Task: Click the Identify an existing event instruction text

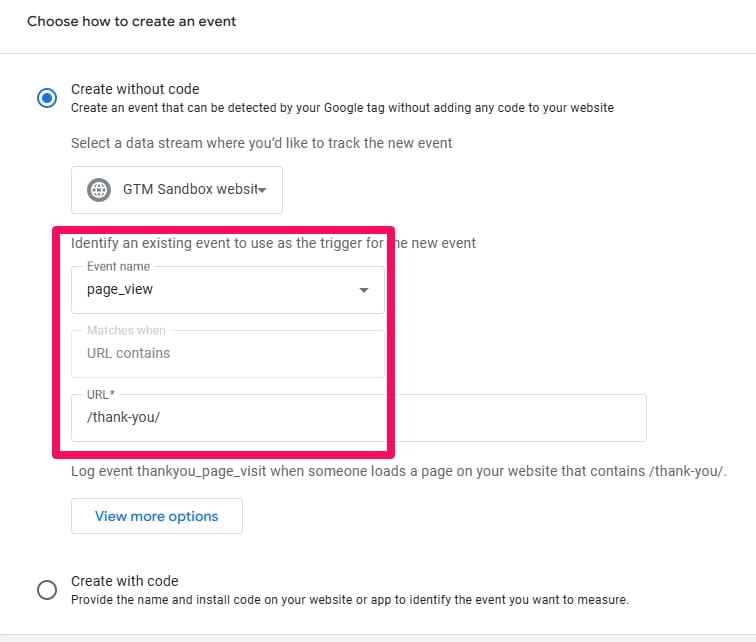Action: (x=273, y=243)
